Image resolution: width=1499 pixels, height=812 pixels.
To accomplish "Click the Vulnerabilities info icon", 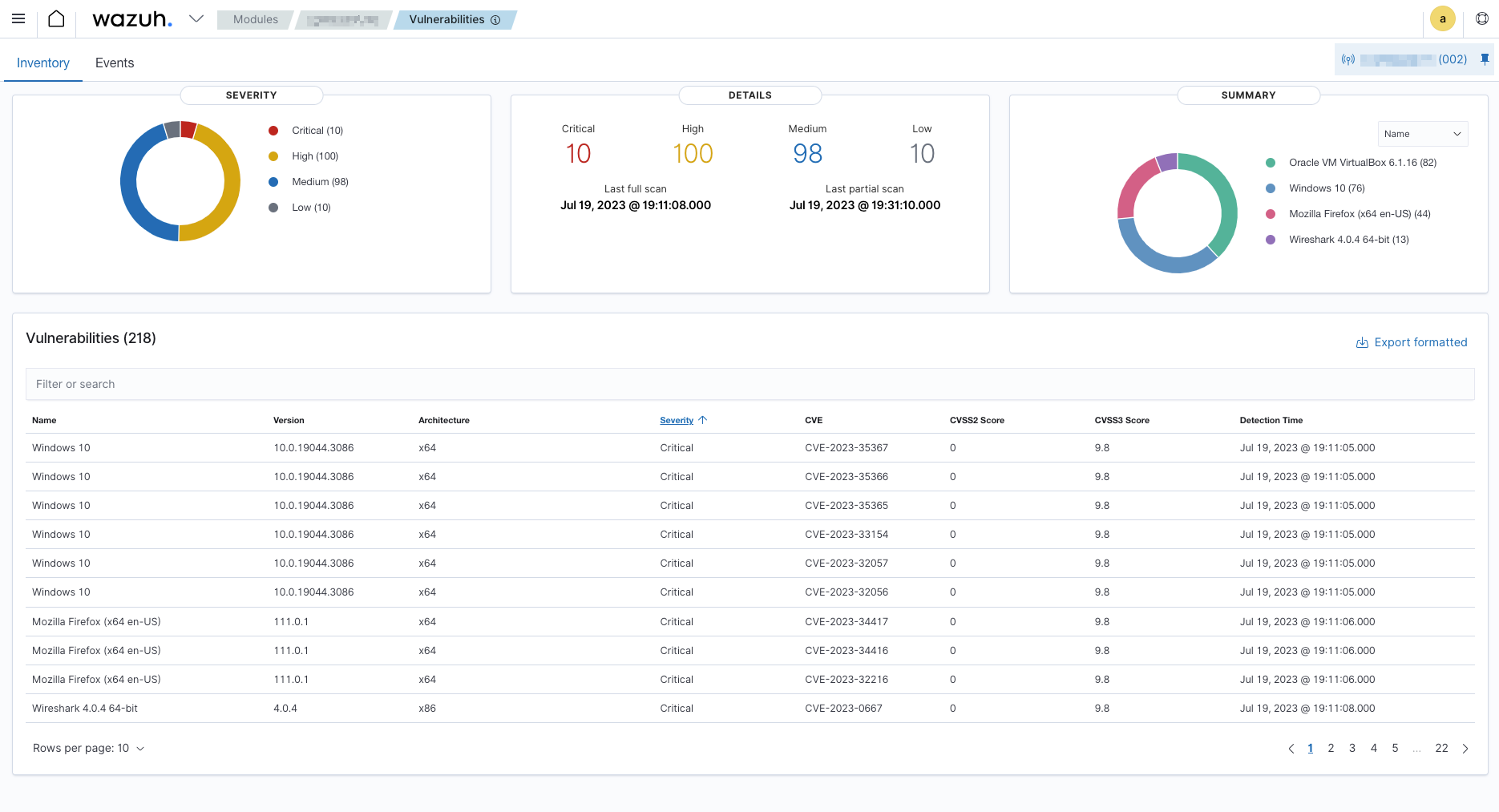I will [x=495, y=20].
